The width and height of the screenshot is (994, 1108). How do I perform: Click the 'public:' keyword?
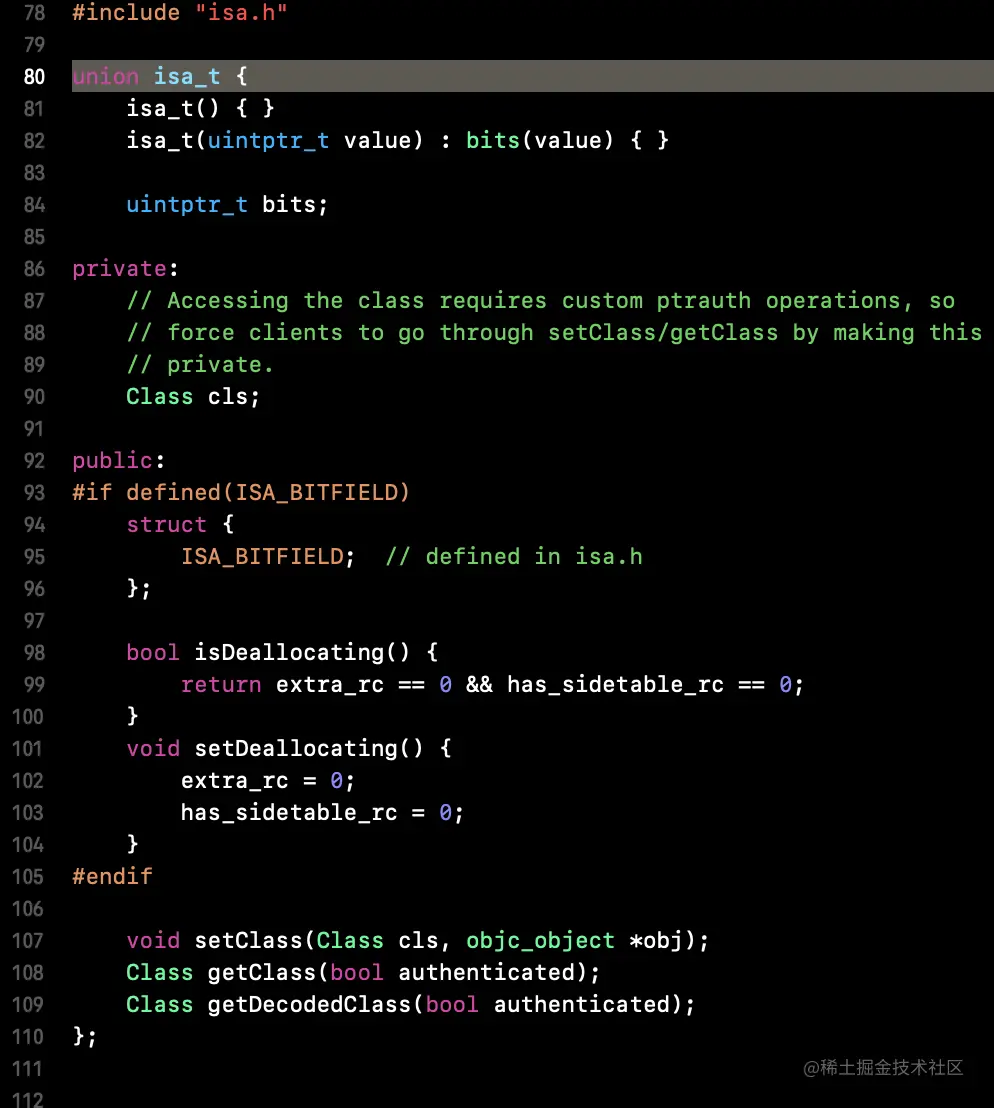pos(119,461)
